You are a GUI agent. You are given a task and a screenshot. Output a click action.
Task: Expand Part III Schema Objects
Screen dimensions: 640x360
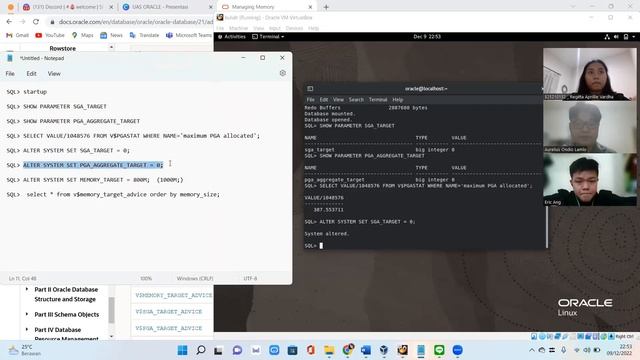pyautogui.click(x=27, y=314)
